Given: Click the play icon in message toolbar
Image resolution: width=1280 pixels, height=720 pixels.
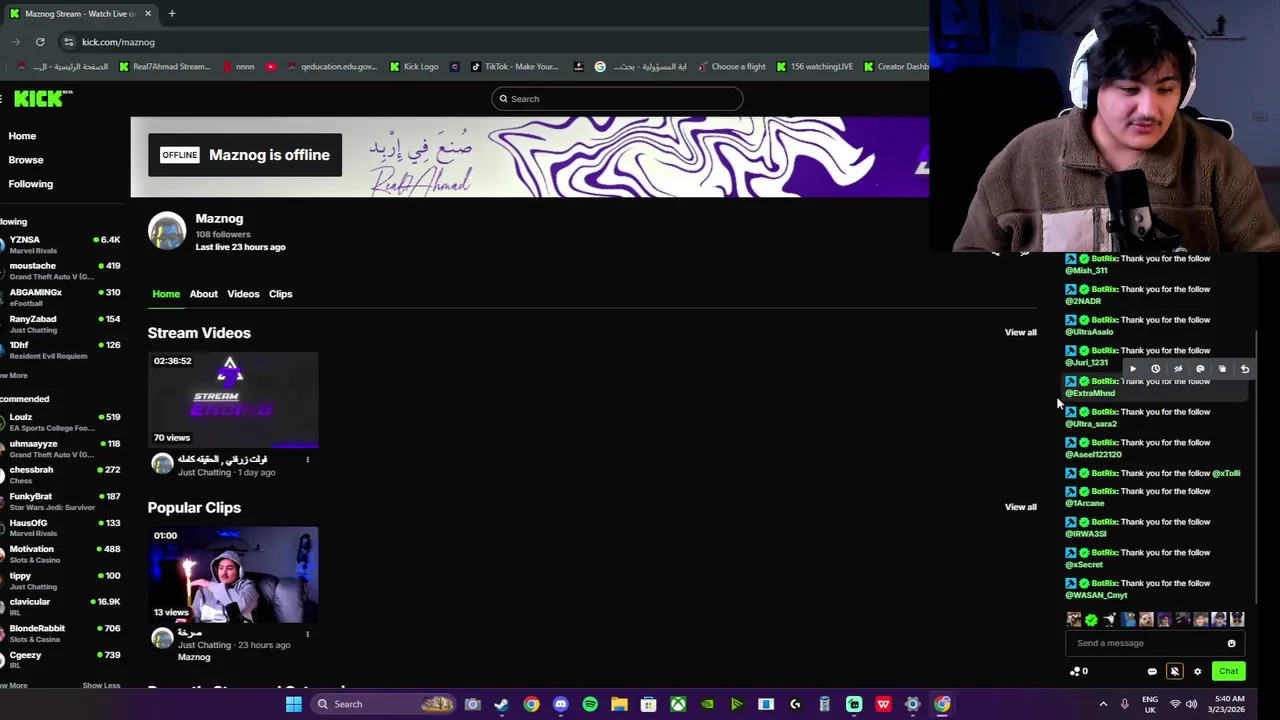Looking at the screenshot, I should pos(1133,369).
